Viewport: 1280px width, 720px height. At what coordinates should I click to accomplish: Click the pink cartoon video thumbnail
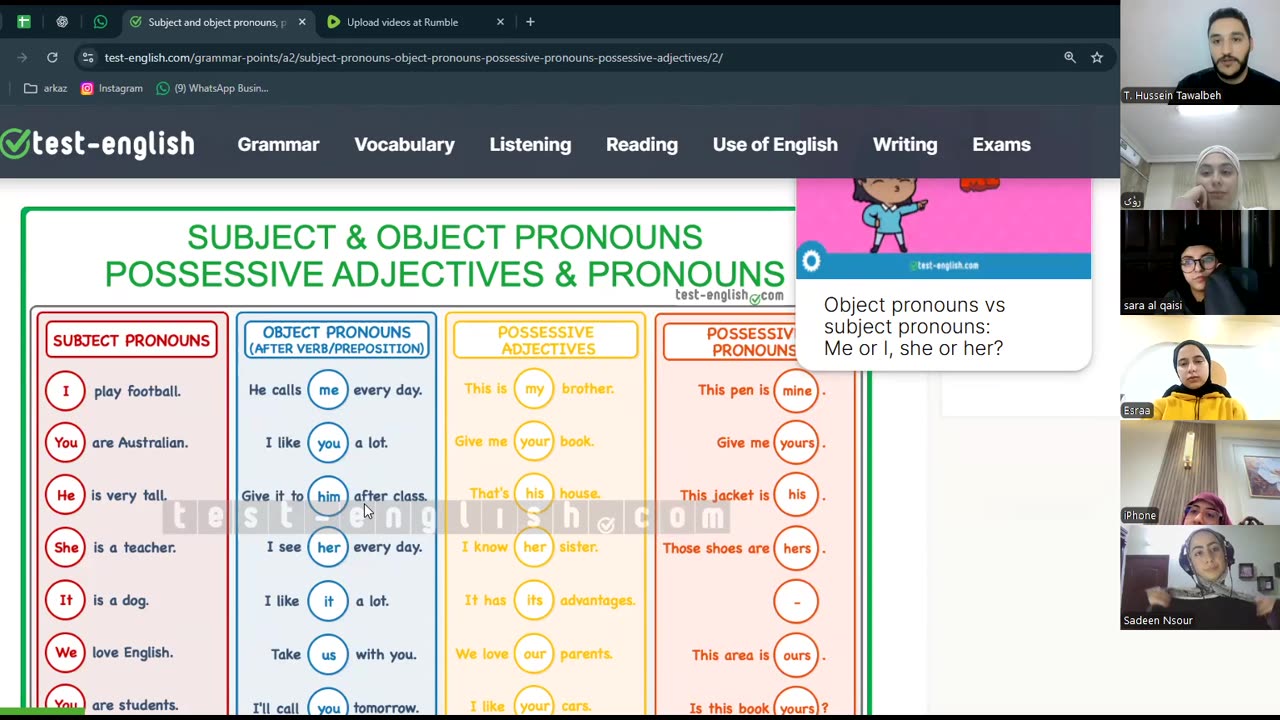[943, 228]
